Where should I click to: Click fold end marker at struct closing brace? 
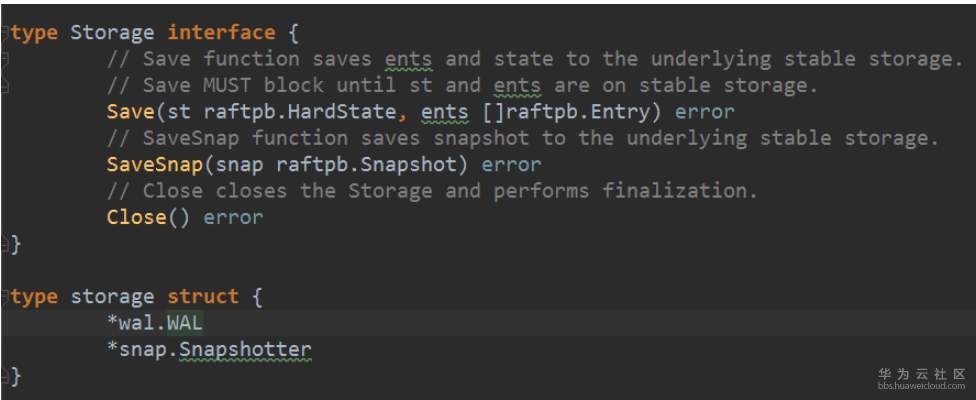[x=5, y=376]
